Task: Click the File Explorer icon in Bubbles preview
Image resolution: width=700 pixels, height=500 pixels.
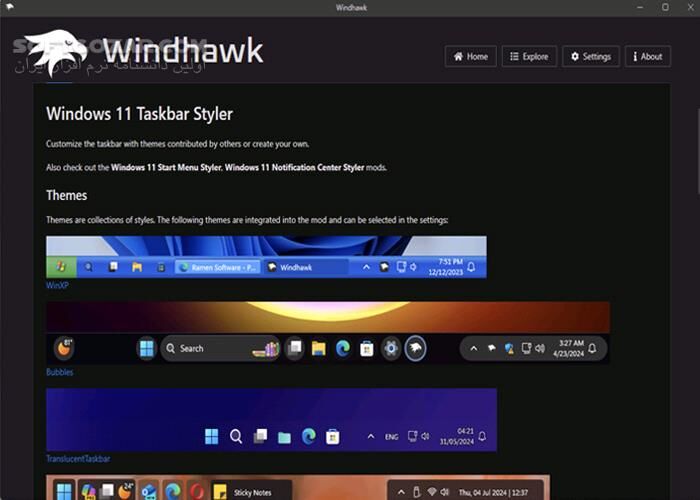Action: click(319, 348)
